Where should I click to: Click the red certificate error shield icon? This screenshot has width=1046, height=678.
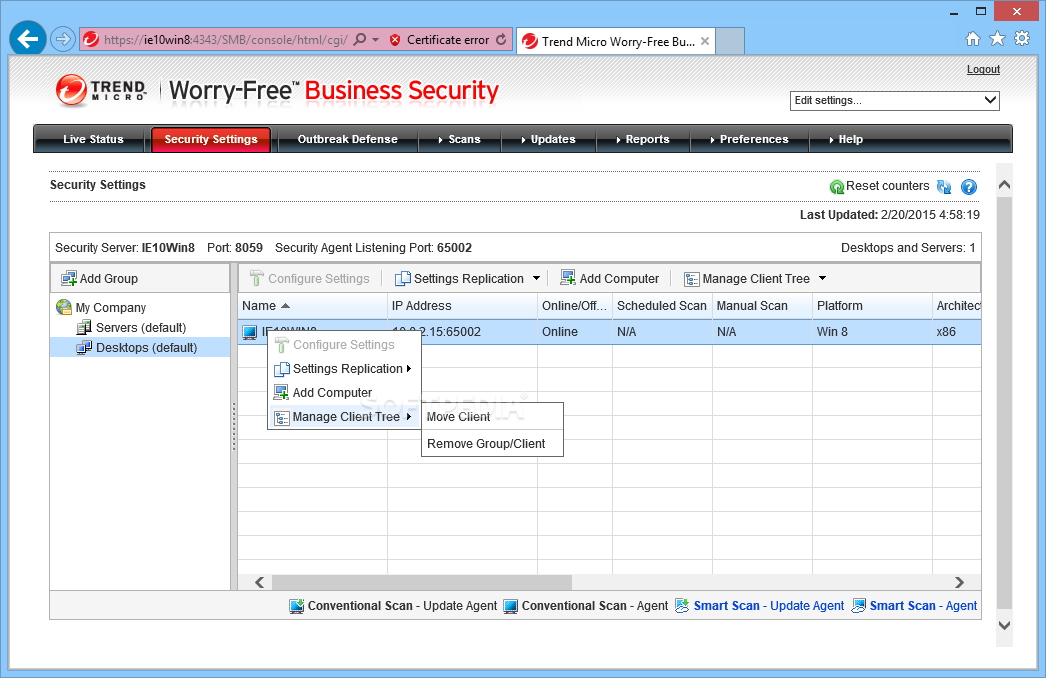(x=395, y=40)
